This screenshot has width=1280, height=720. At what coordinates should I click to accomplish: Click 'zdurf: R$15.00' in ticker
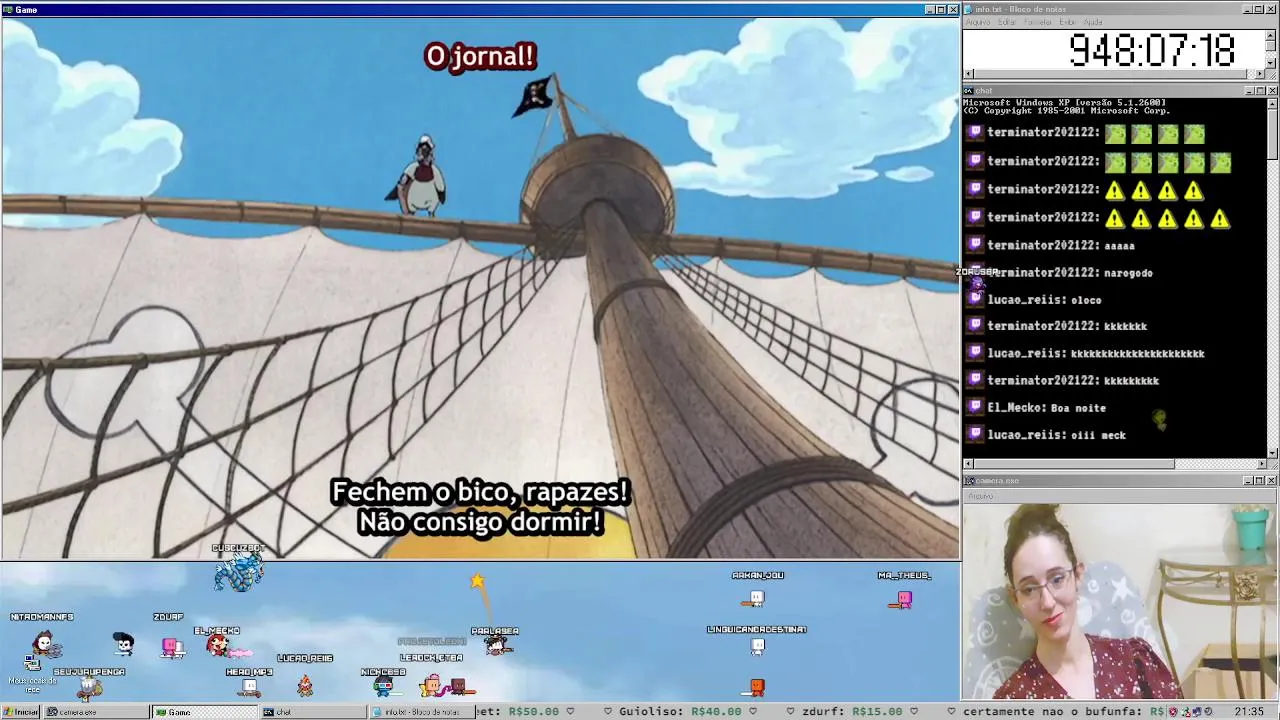click(854, 712)
